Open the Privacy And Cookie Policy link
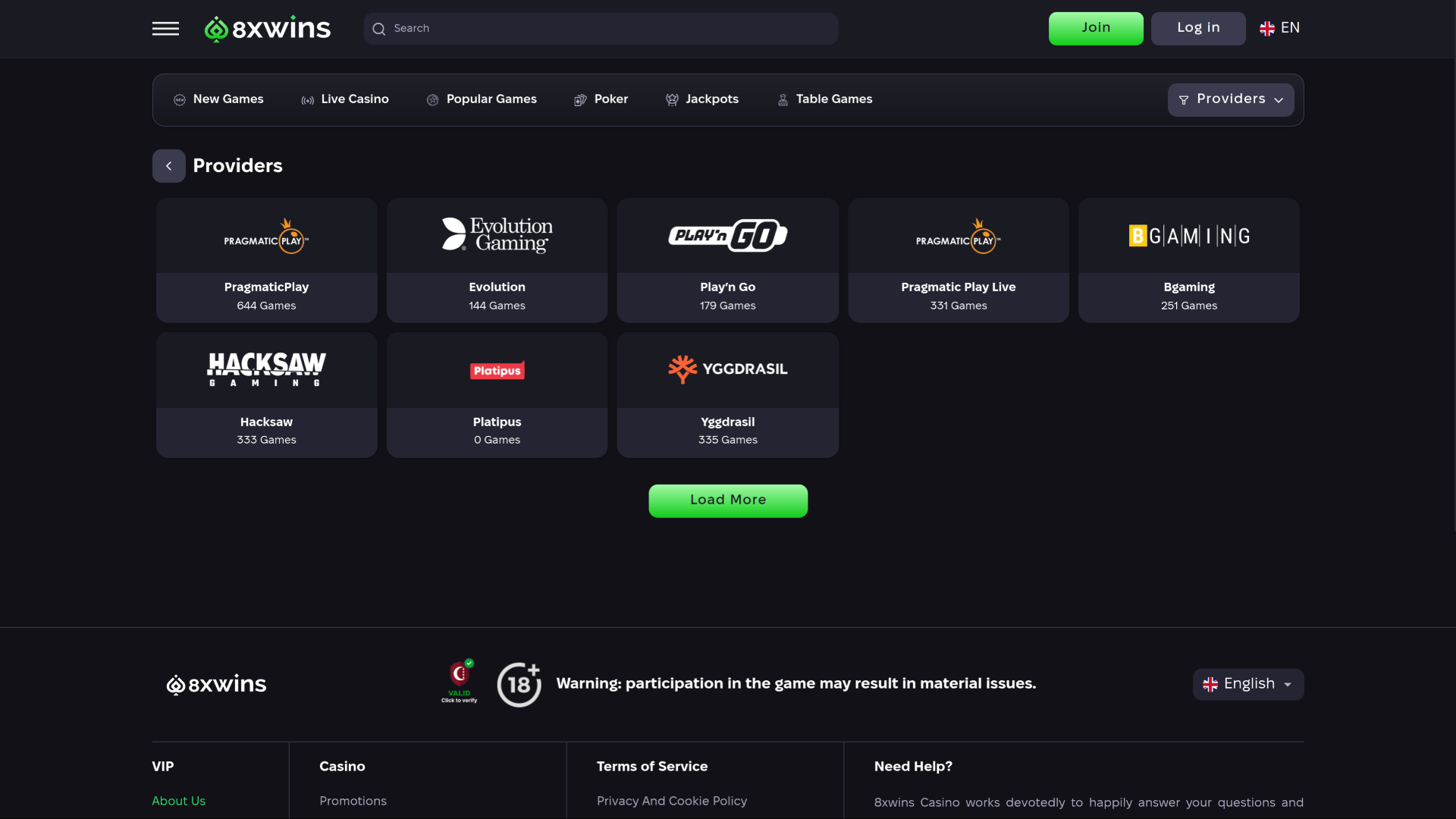Viewport: 1456px width, 819px height. (x=672, y=801)
